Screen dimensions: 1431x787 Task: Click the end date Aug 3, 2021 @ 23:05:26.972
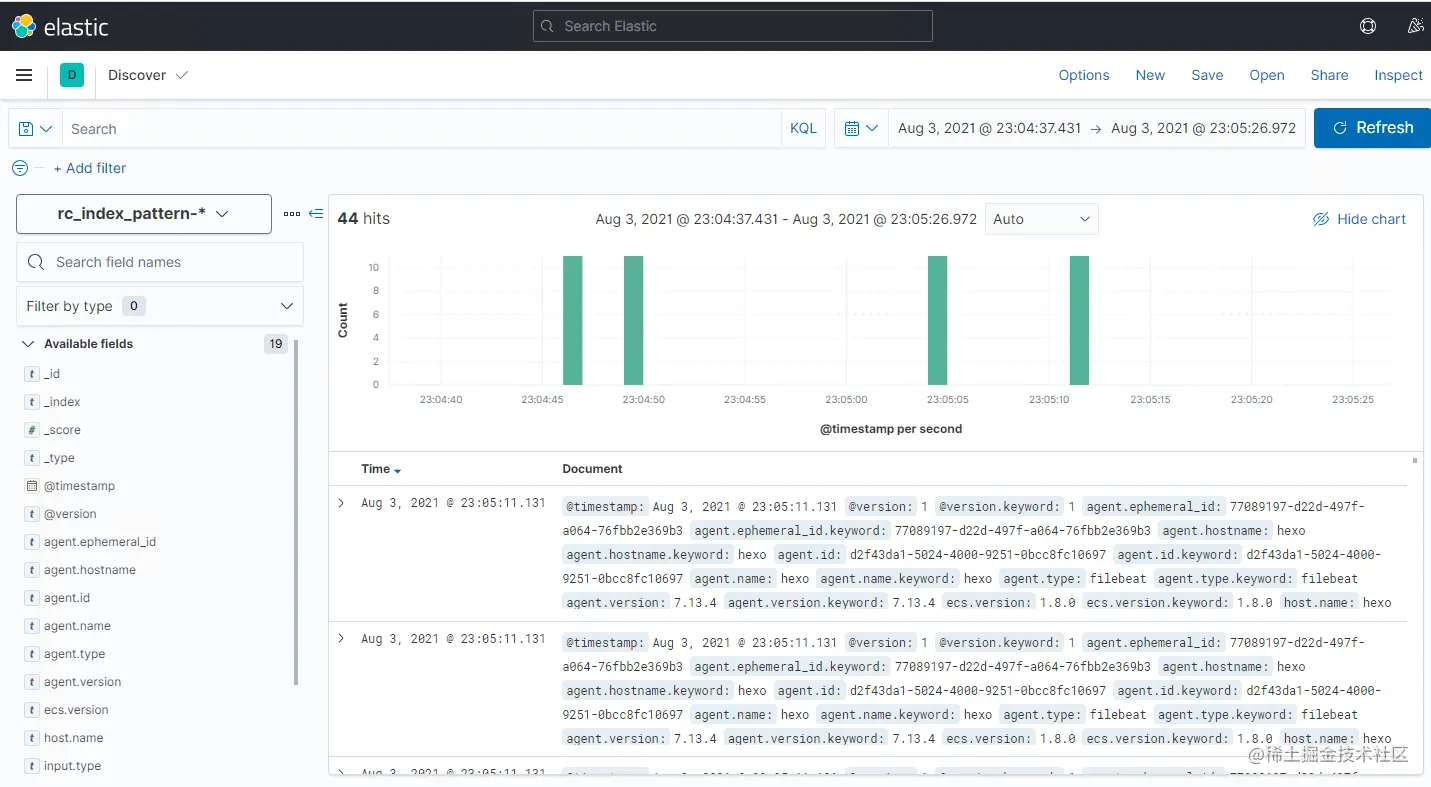(1203, 128)
